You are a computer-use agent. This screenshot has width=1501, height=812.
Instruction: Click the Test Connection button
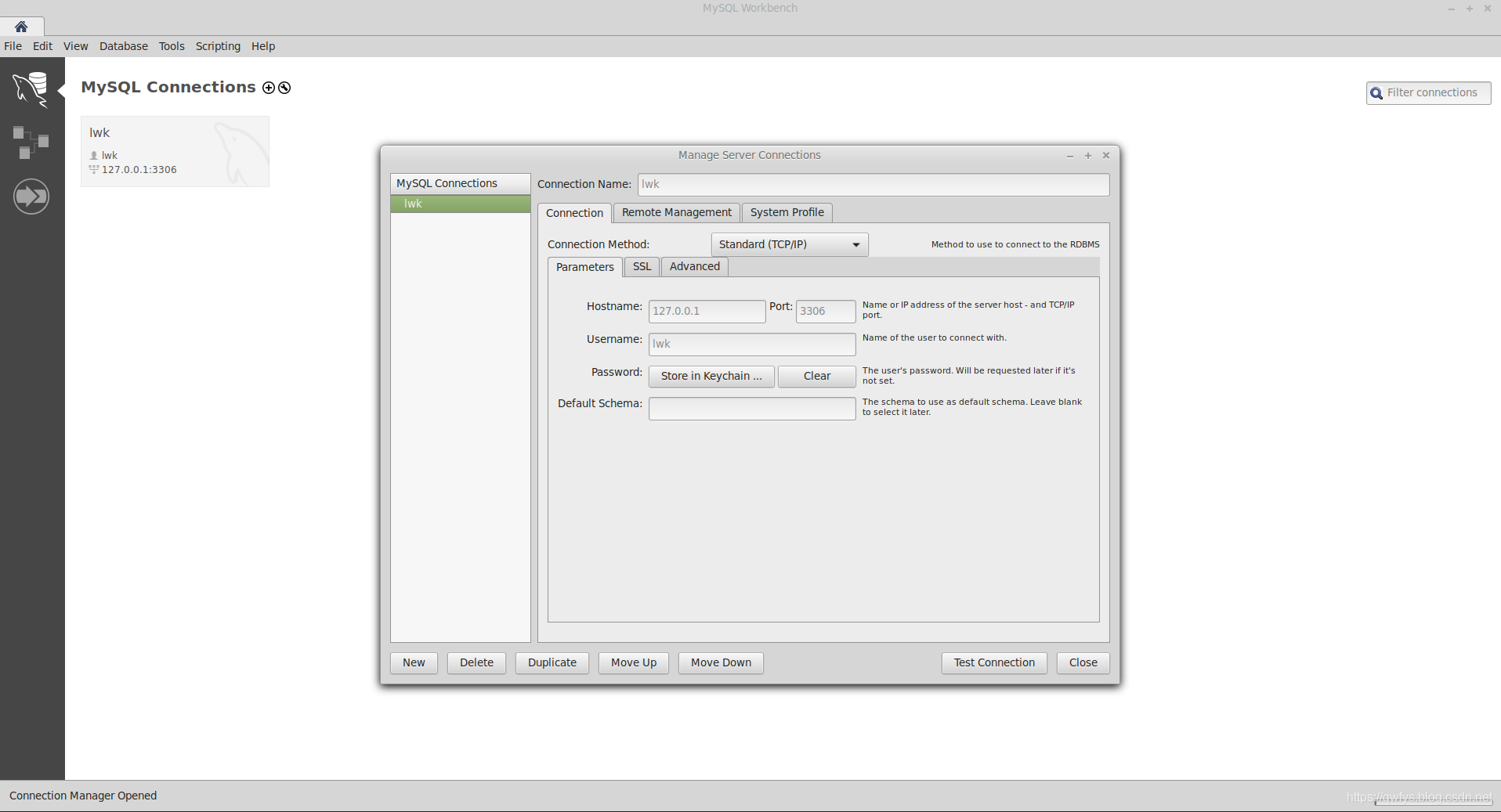[994, 662]
